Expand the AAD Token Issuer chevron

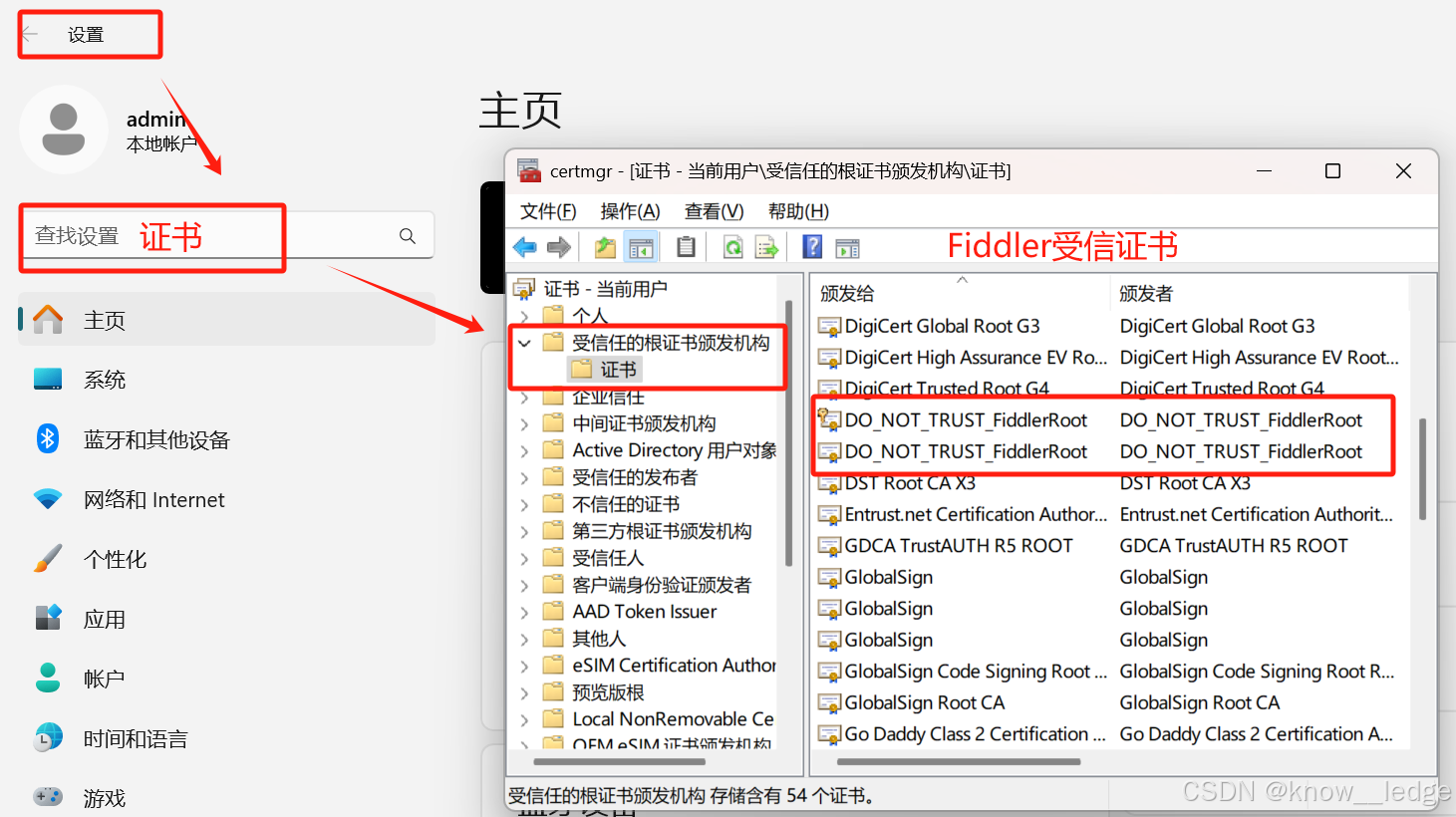pyautogui.click(x=524, y=612)
